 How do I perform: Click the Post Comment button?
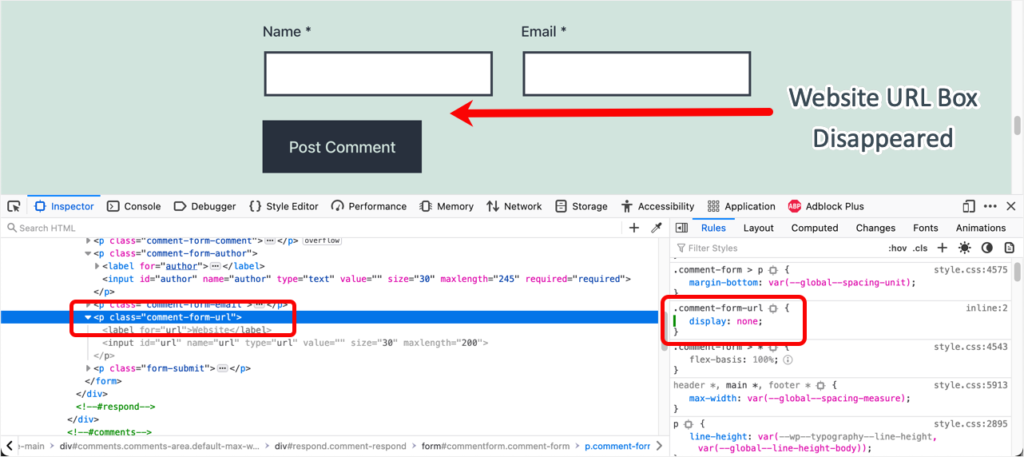click(x=342, y=147)
